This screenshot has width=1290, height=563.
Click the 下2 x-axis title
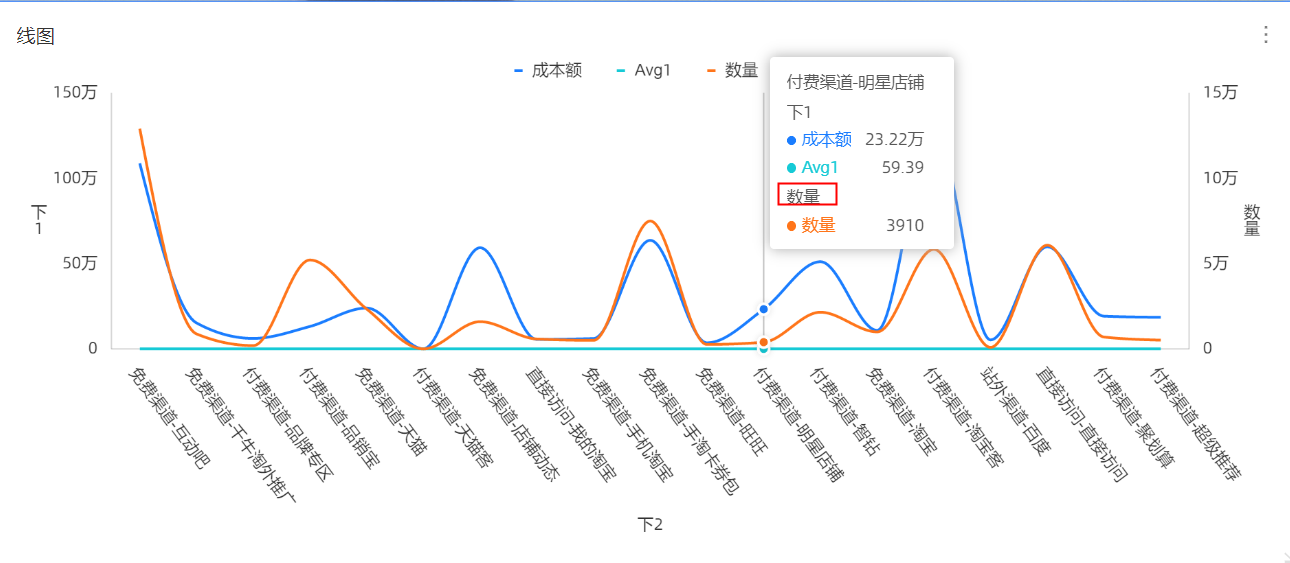[650, 525]
